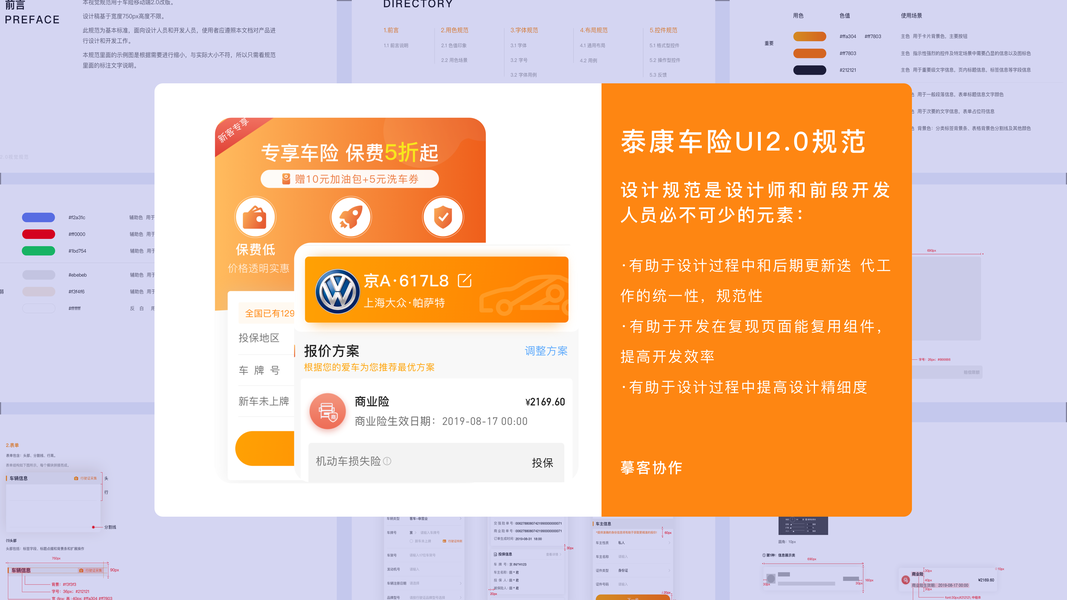Click the dark #212121 swatch

(x=810, y=70)
